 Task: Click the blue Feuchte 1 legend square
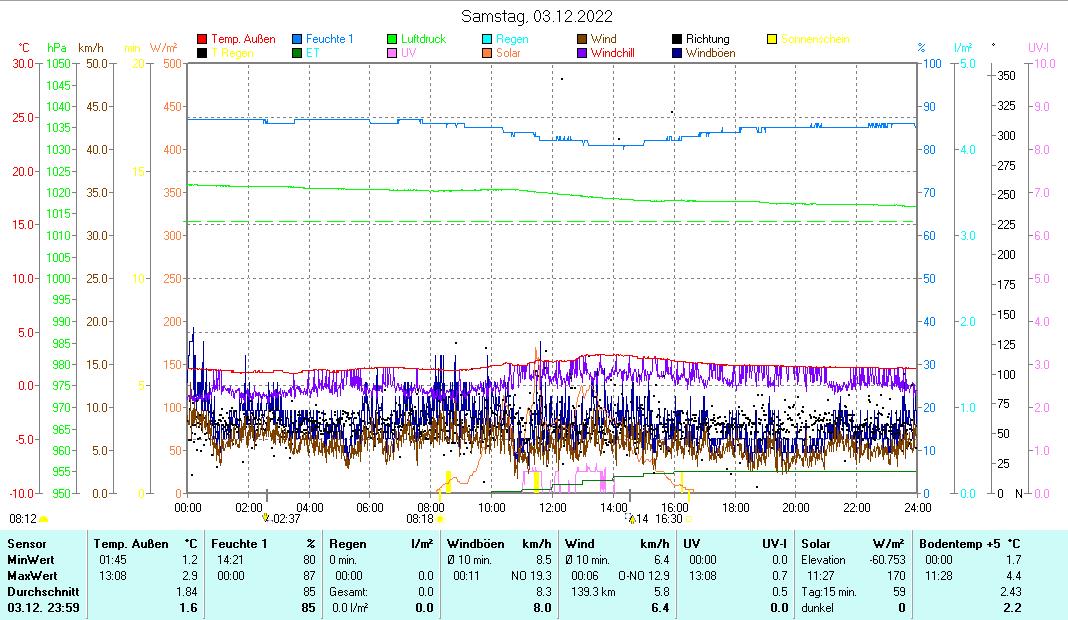pyautogui.click(x=297, y=39)
